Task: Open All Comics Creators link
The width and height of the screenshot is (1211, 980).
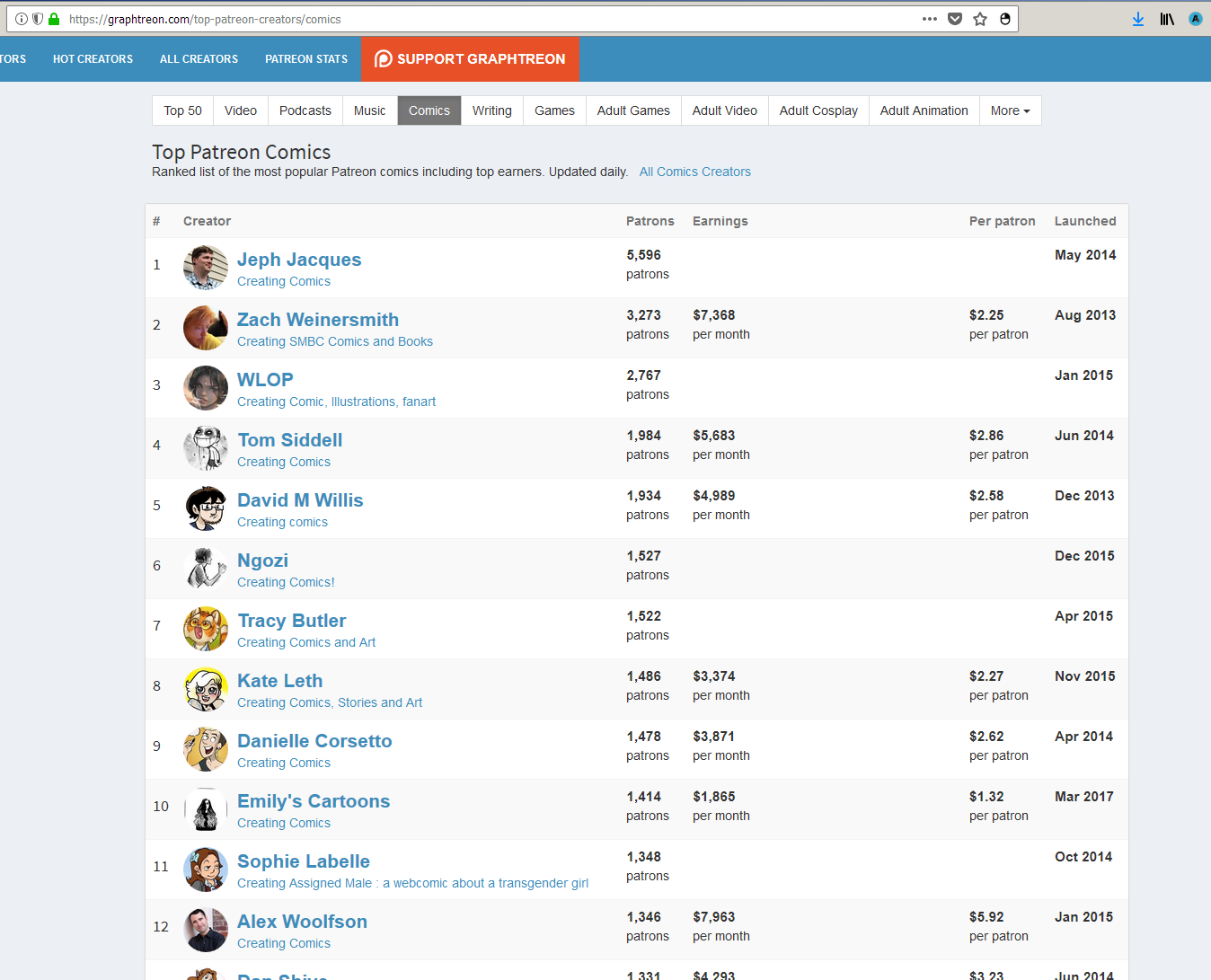Action: [695, 172]
